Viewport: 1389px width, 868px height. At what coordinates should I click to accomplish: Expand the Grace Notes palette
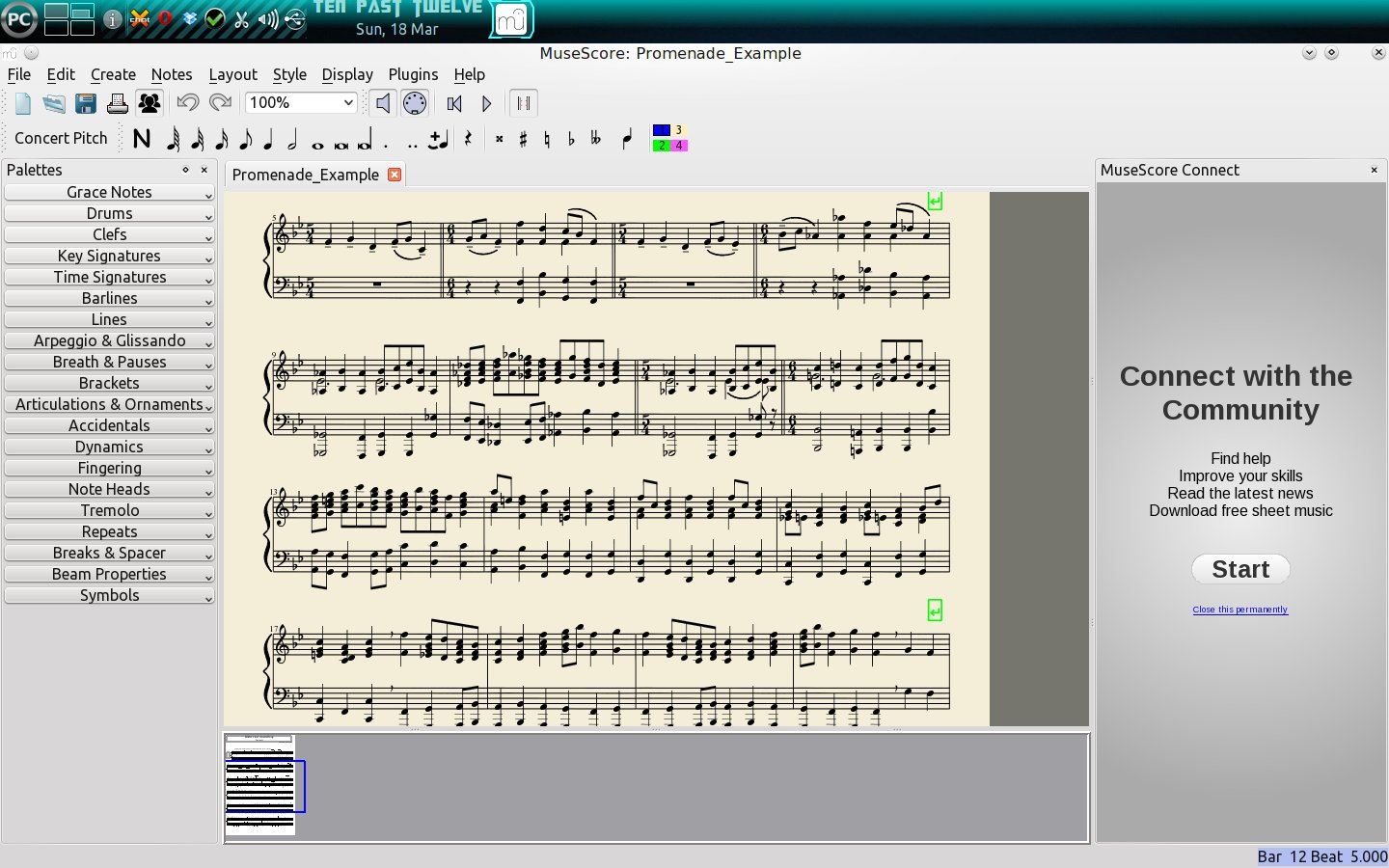(x=109, y=193)
